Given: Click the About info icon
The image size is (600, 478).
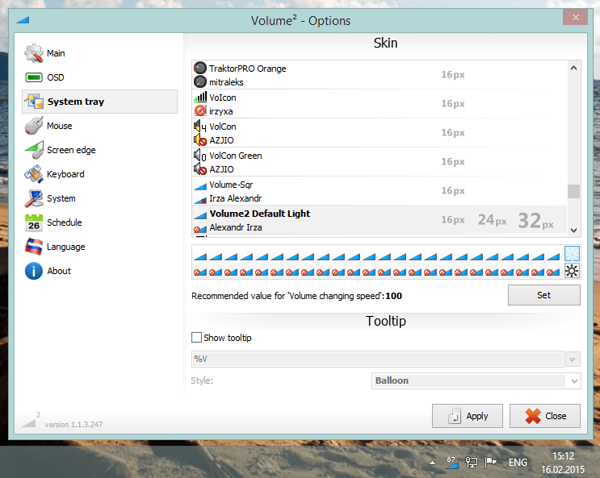Looking at the screenshot, I should [34, 271].
